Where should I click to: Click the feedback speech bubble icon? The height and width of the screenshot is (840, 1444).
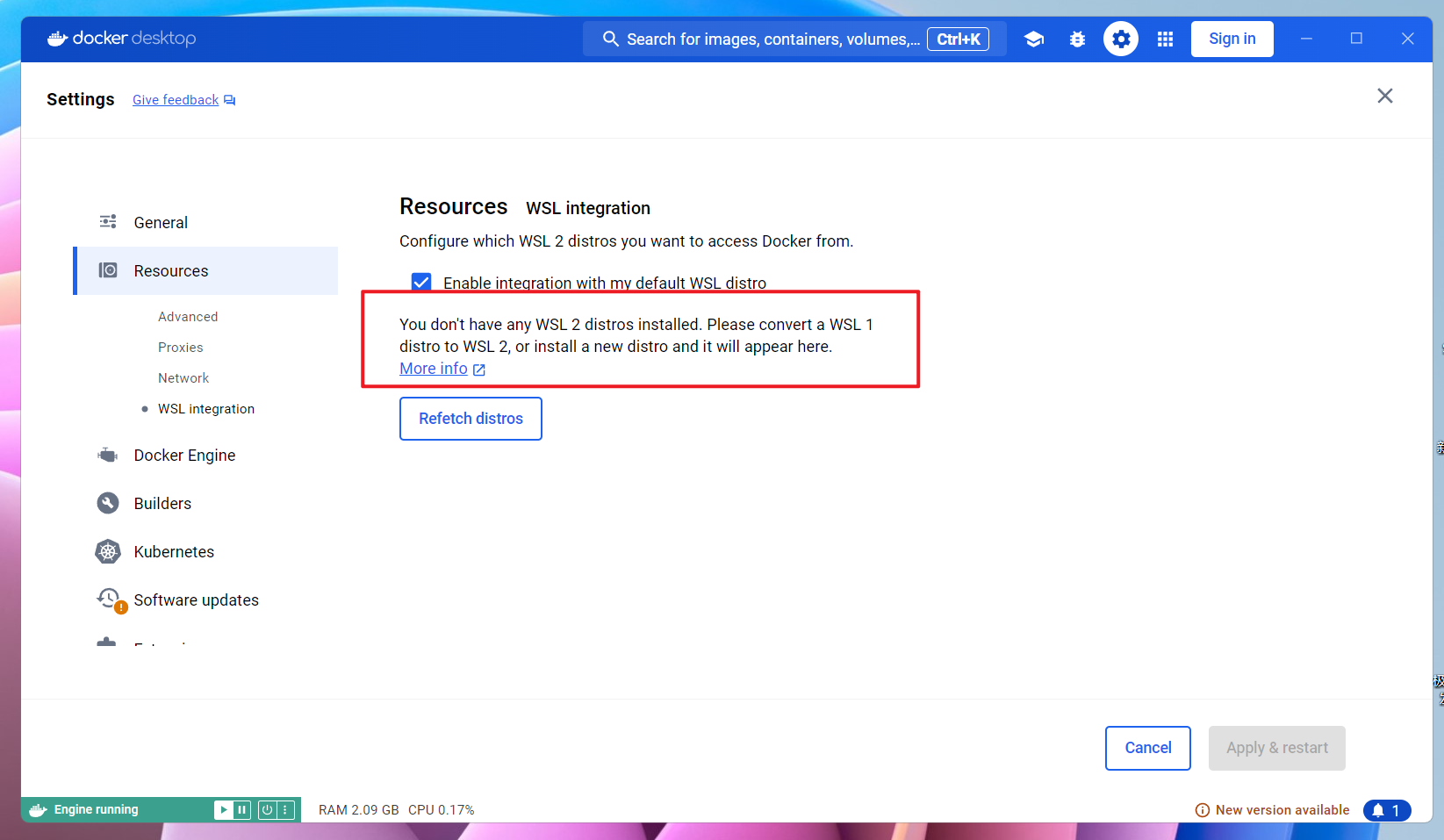(x=230, y=100)
